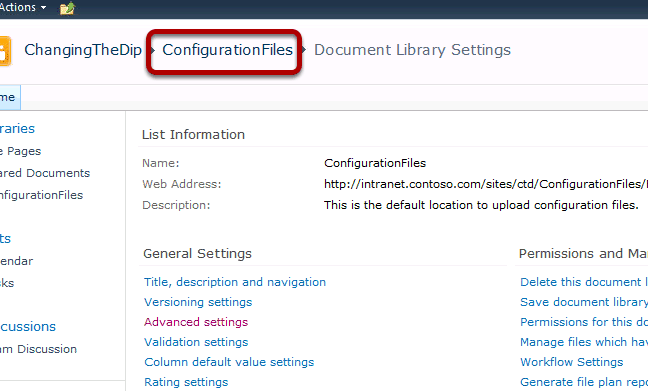The image size is (648, 391).
Task: Click the Web Address label
Action: pos(182,184)
